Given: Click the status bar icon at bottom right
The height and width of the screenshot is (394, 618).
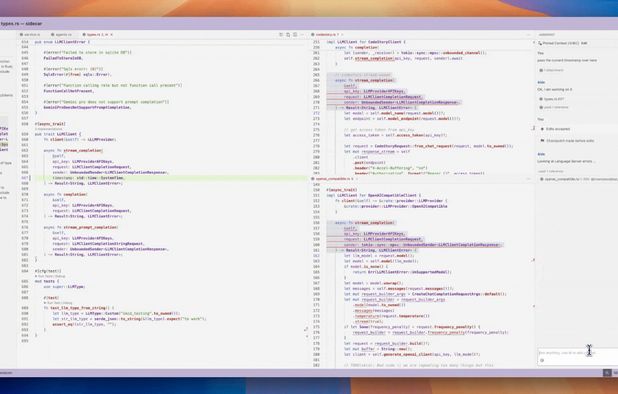Looking at the screenshot, I should pyautogui.click(x=607, y=372).
